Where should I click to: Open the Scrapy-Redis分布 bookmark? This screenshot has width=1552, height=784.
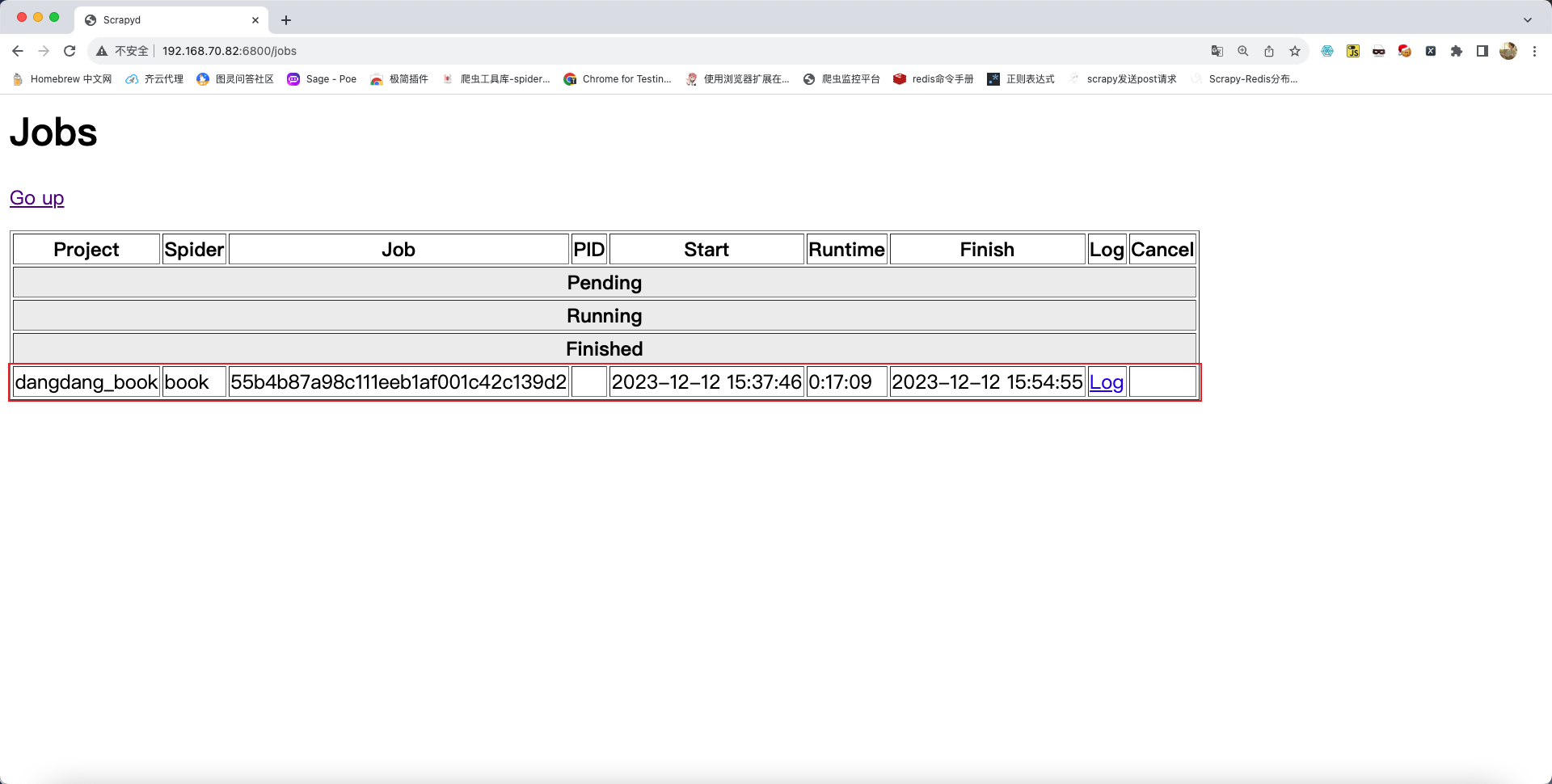(1244, 79)
